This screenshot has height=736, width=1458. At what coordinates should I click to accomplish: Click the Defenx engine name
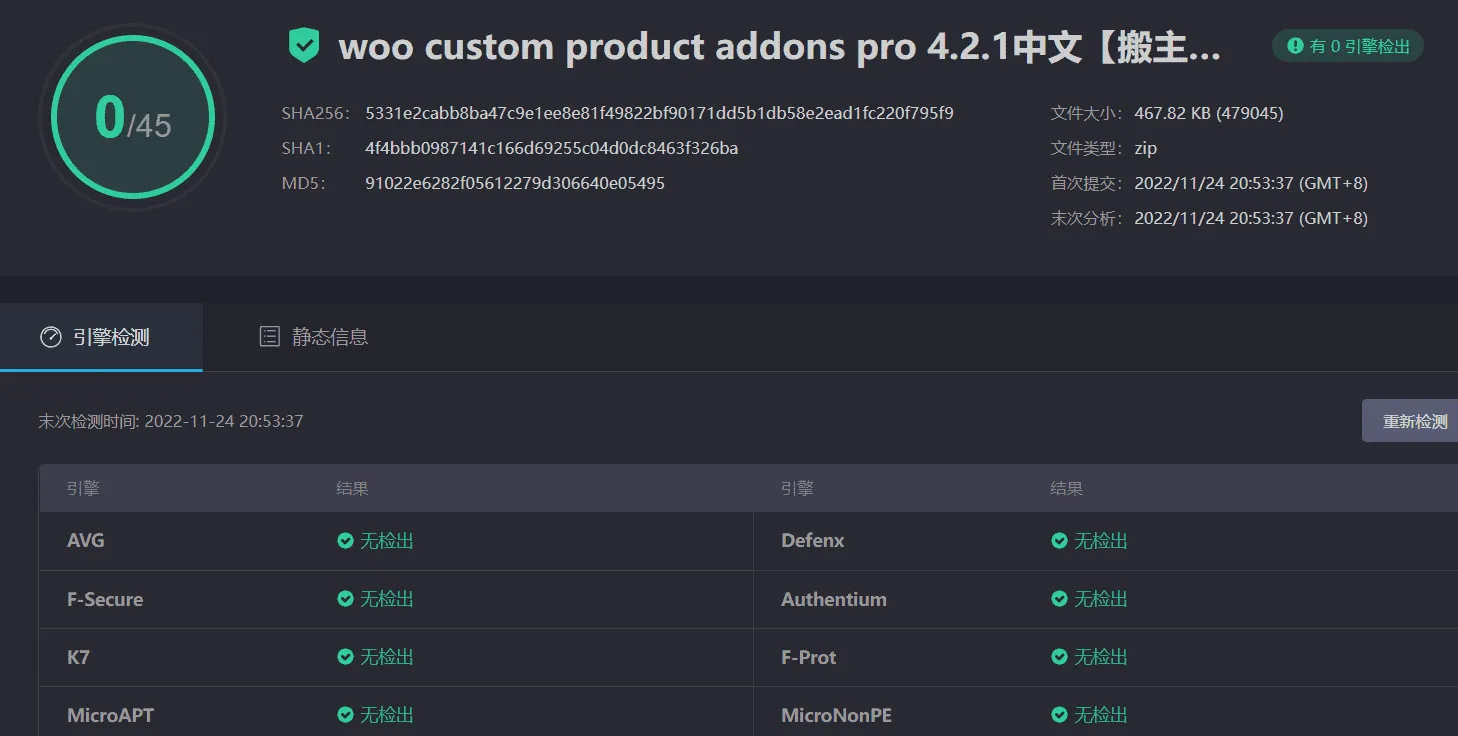813,541
